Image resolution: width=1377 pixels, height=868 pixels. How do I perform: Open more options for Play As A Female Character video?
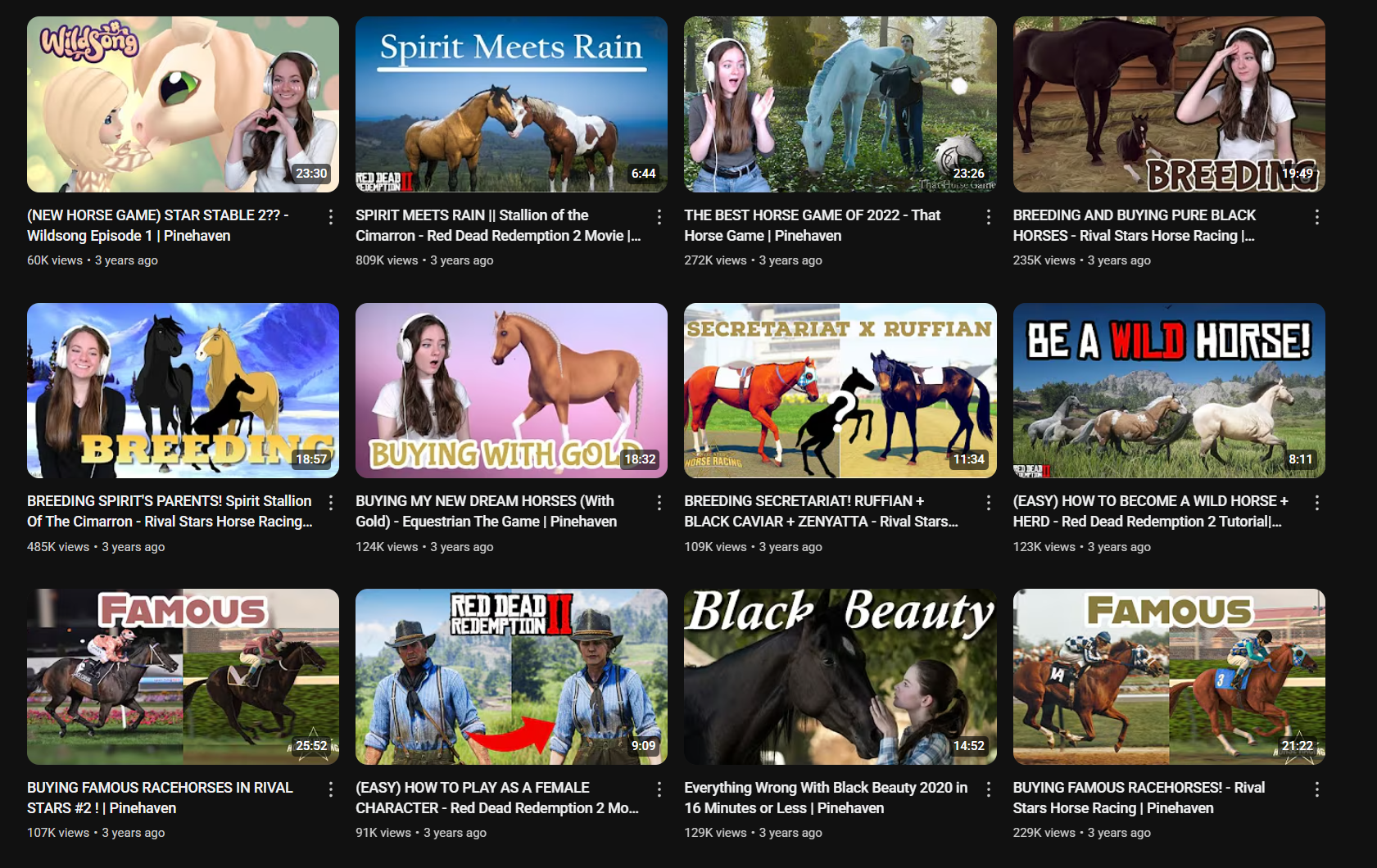[659, 789]
